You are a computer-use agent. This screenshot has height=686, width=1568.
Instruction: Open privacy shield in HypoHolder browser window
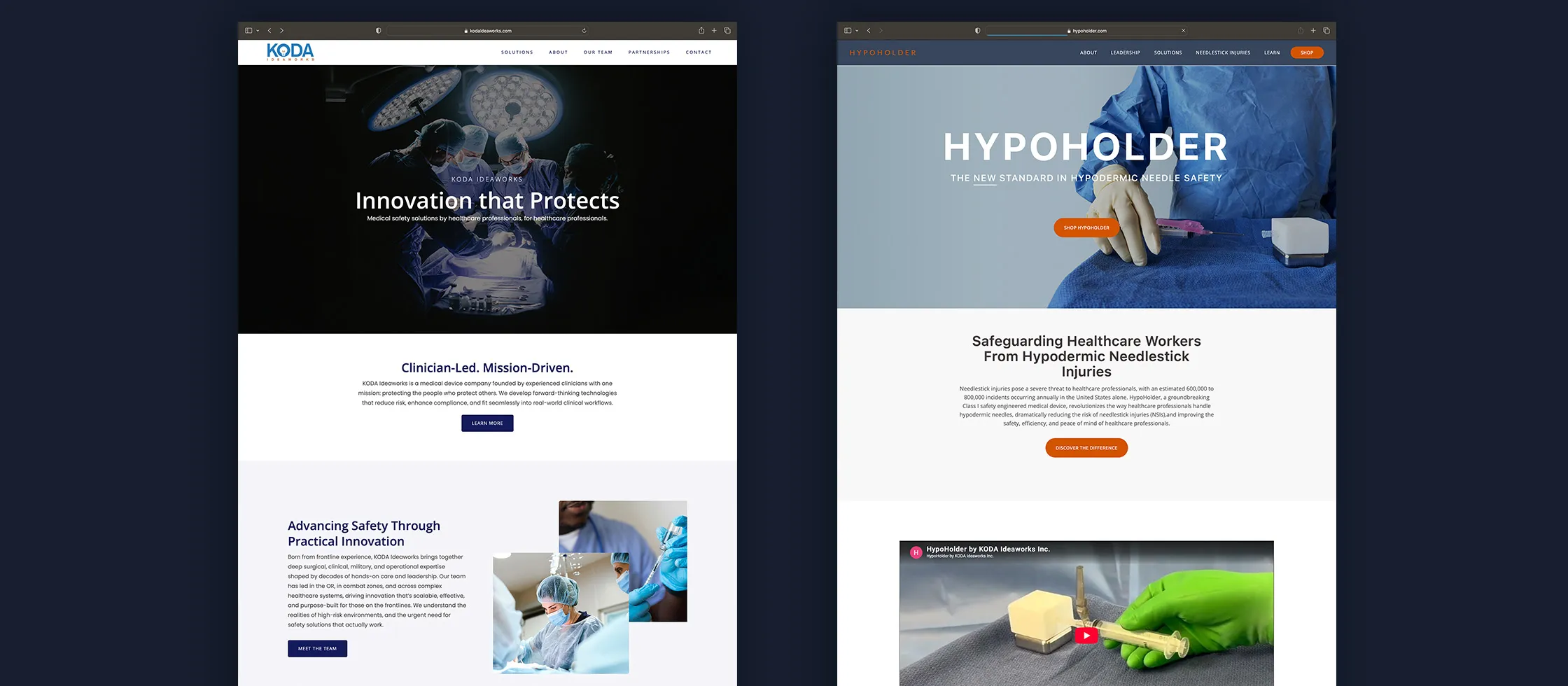(x=978, y=31)
